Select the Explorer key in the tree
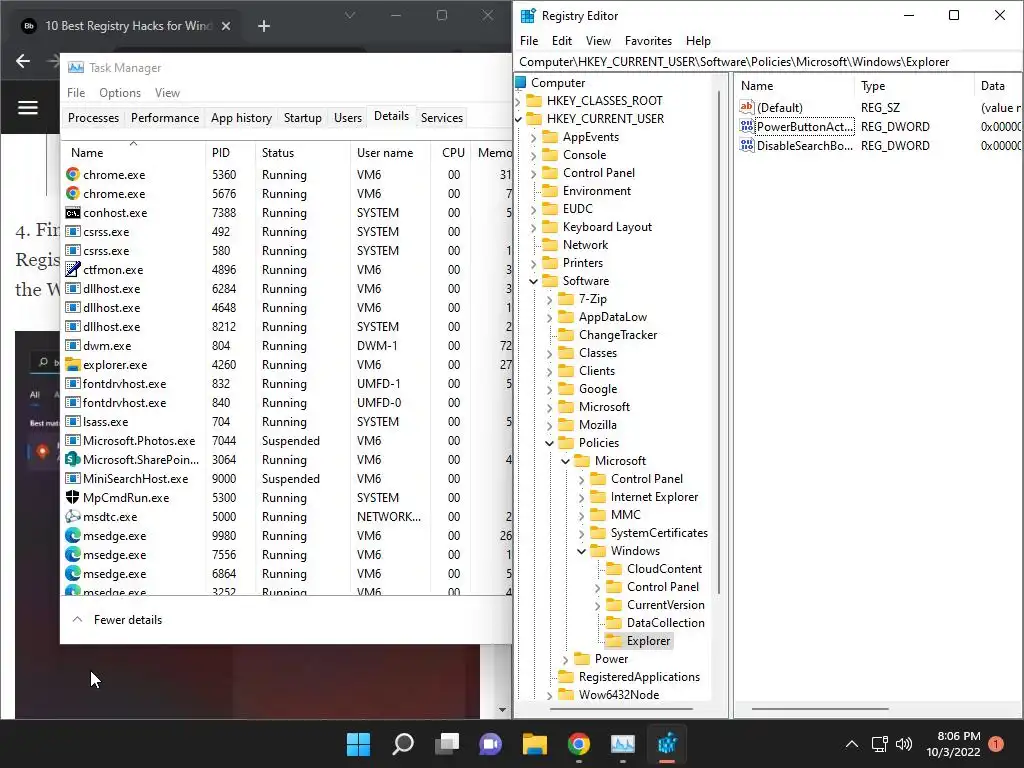 click(x=648, y=641)
